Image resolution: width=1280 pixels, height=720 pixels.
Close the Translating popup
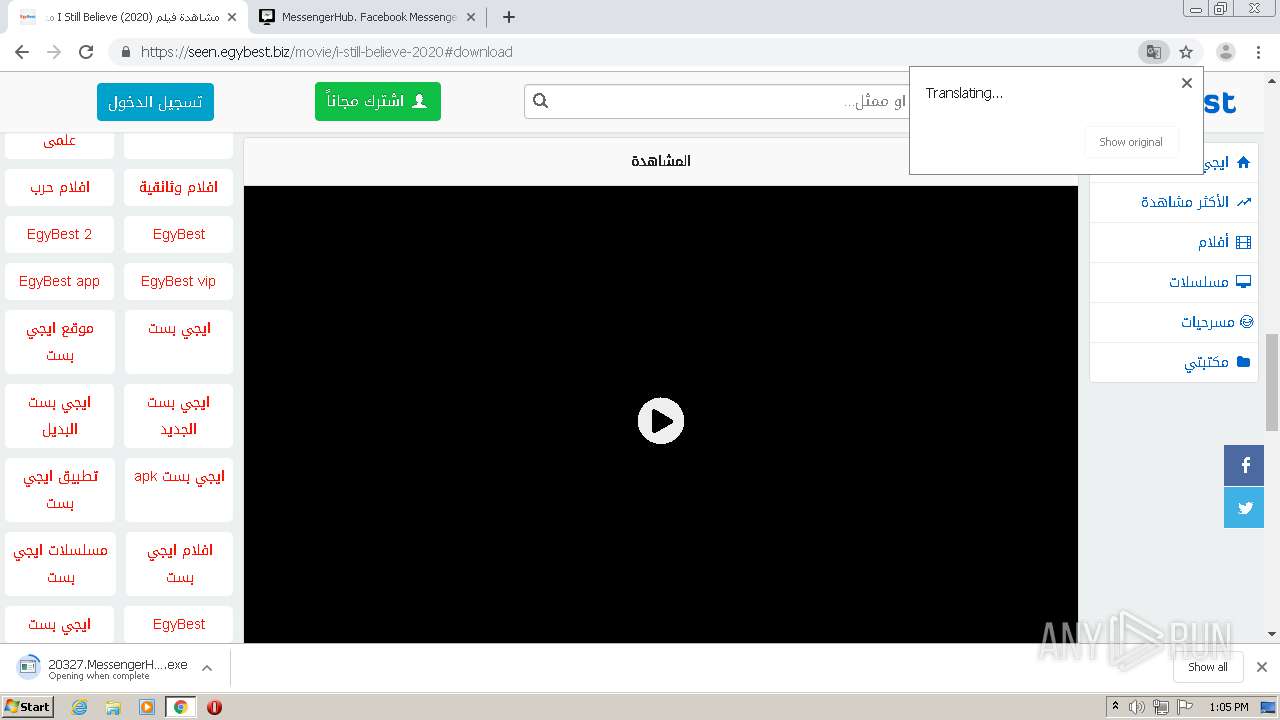[1187, 83]
